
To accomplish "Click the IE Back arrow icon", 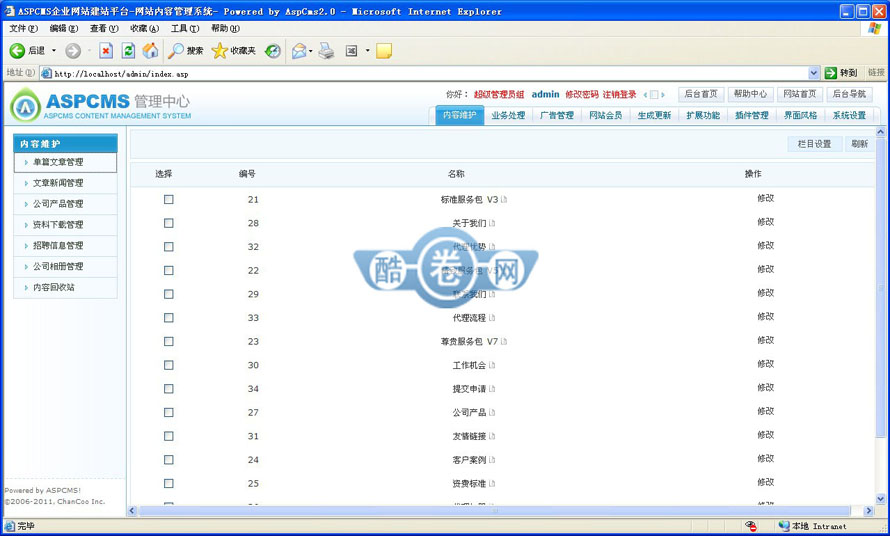I will [17, 51].
